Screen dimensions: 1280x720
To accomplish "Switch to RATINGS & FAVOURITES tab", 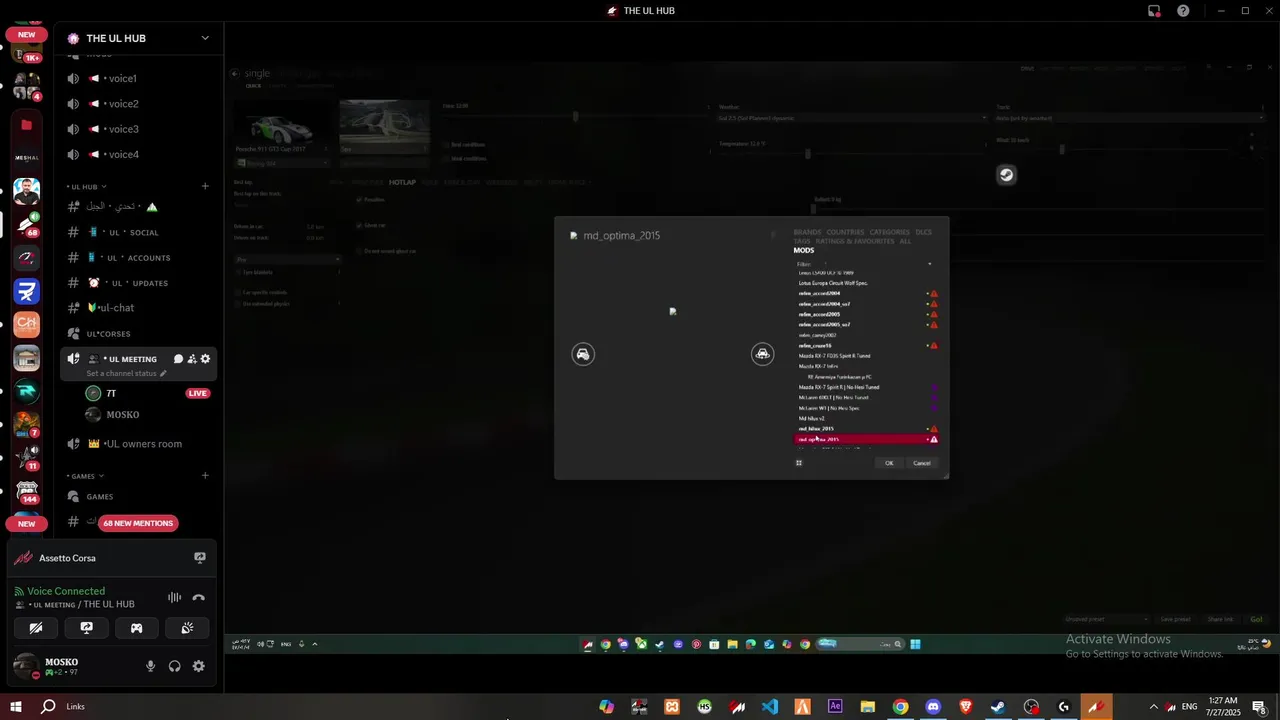I will 855,241.
